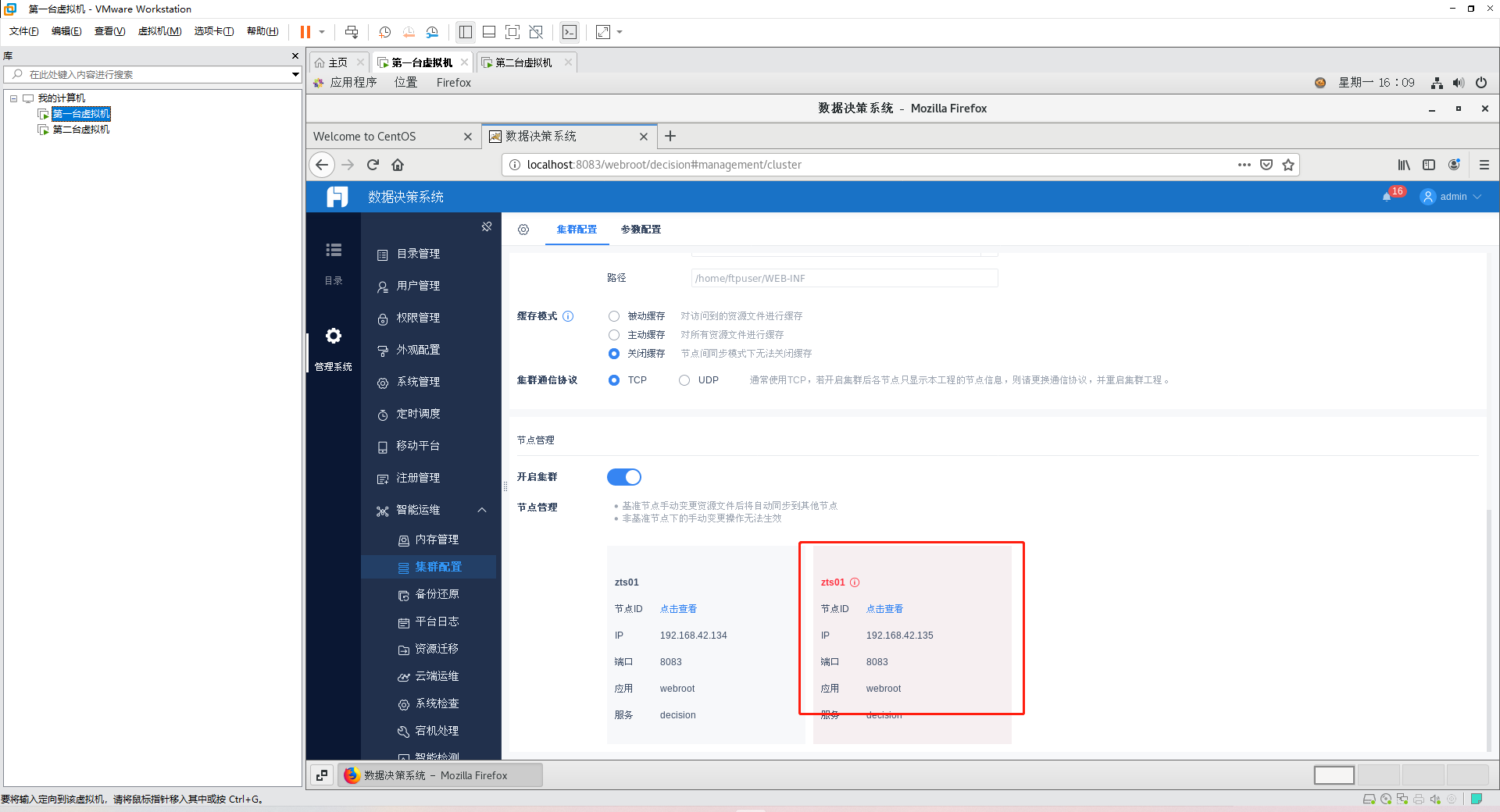Go back in Firefox
The image size is (1500, 812).
pyautogui.click(x=322, y=165)
